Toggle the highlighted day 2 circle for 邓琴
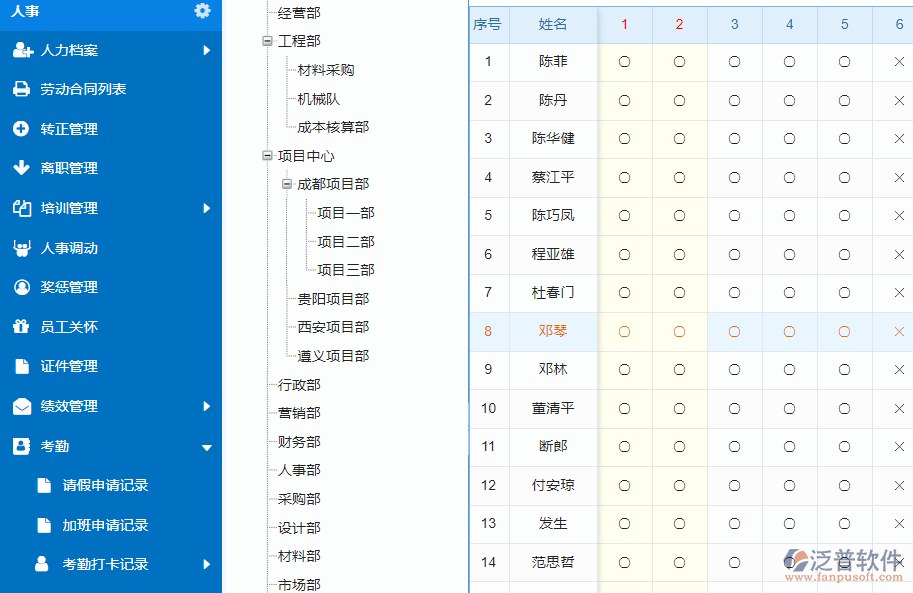The height and width of the screenshot is (593, 913). click(679, 331)
